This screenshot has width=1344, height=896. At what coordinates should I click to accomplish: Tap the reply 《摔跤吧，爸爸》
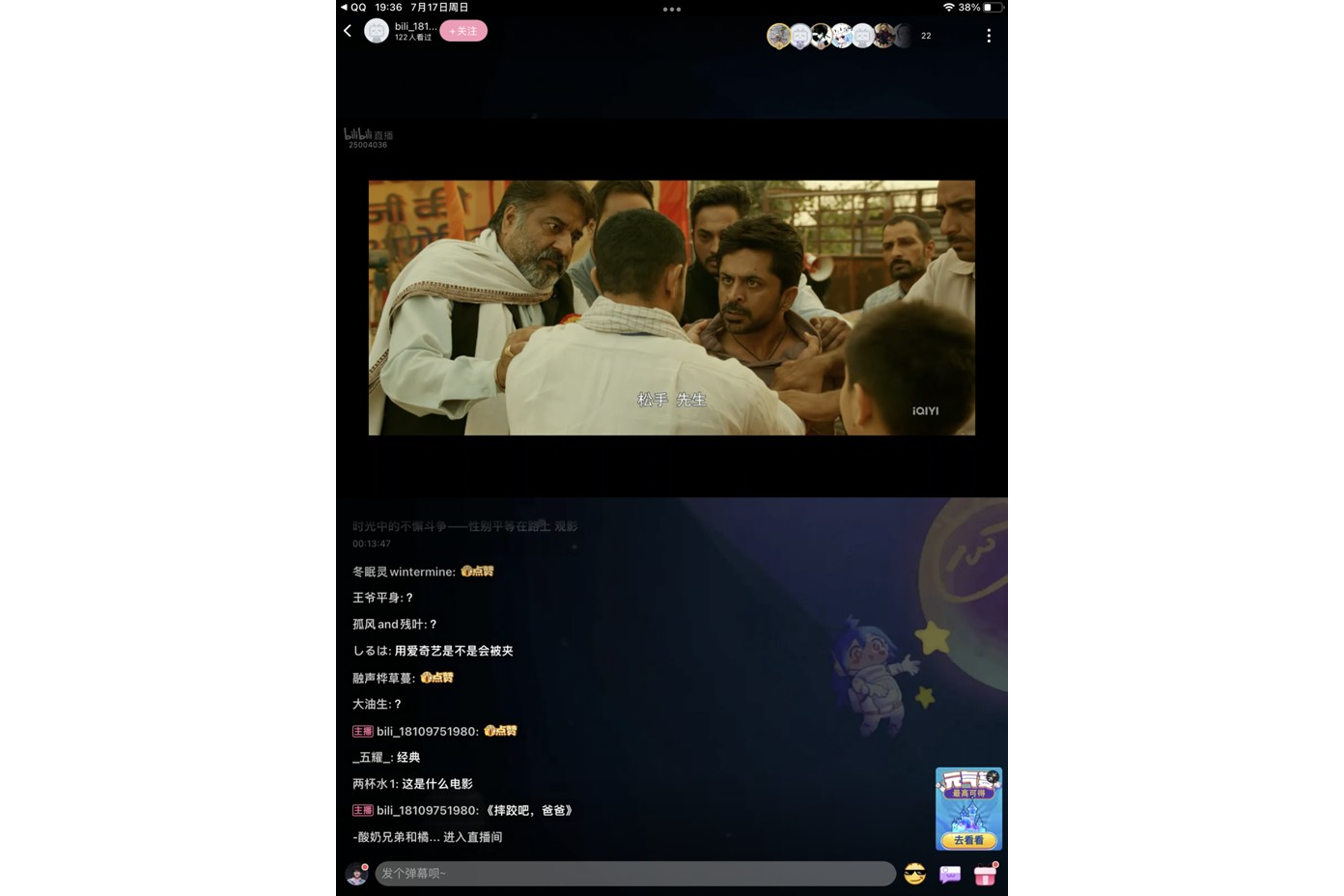coord(529,810)
